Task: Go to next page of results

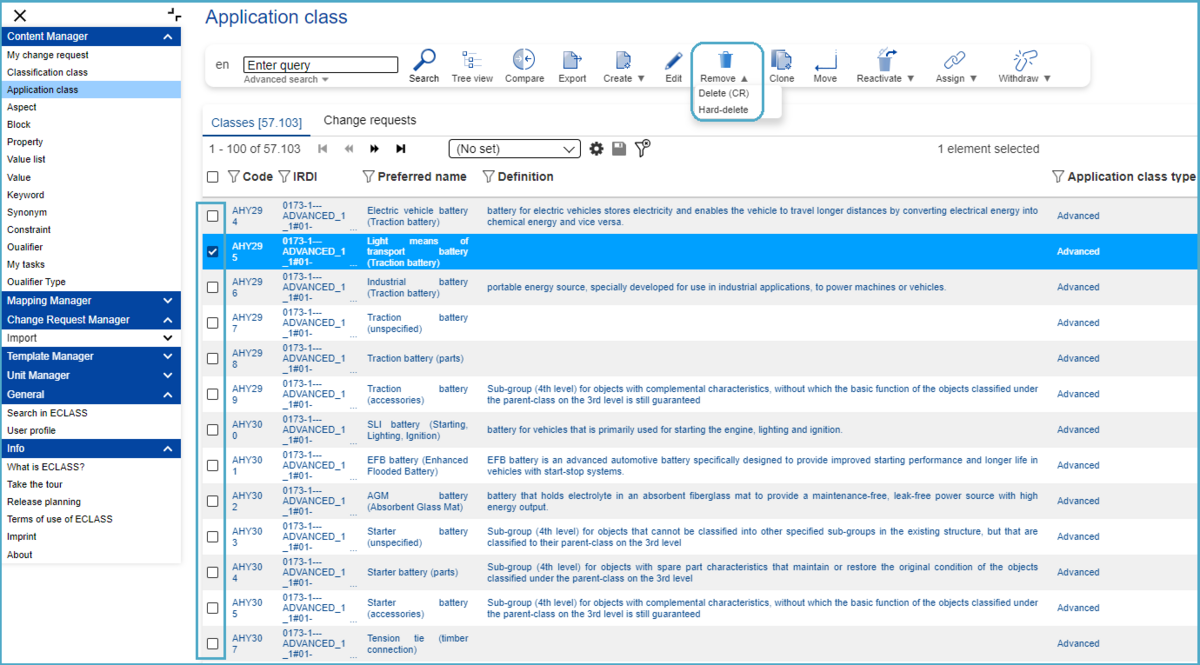Action: pos(375,149)
